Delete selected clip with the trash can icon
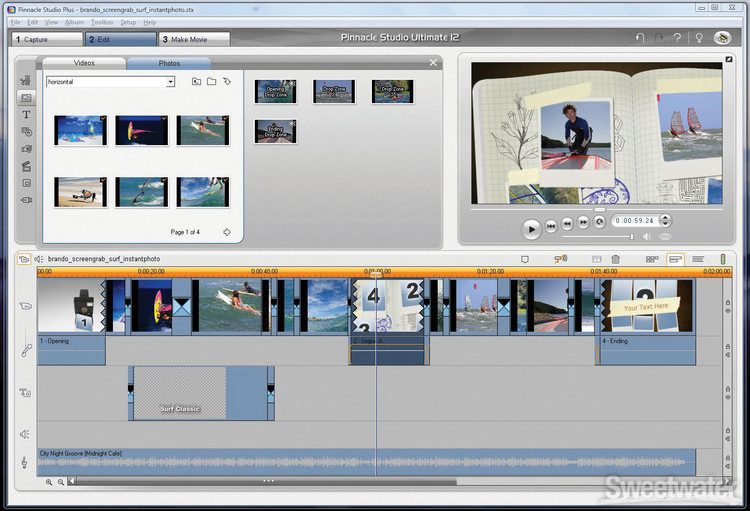Screen dimensions: 750x511 616,259
